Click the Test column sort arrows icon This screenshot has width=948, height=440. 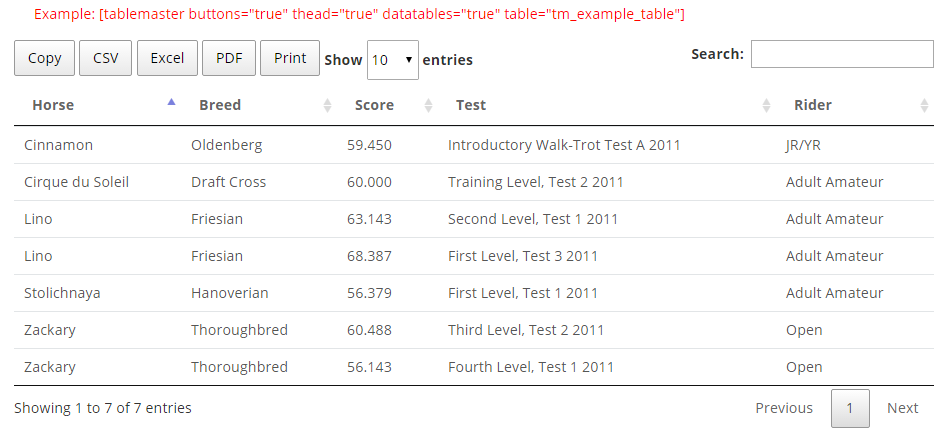point(766,106)
